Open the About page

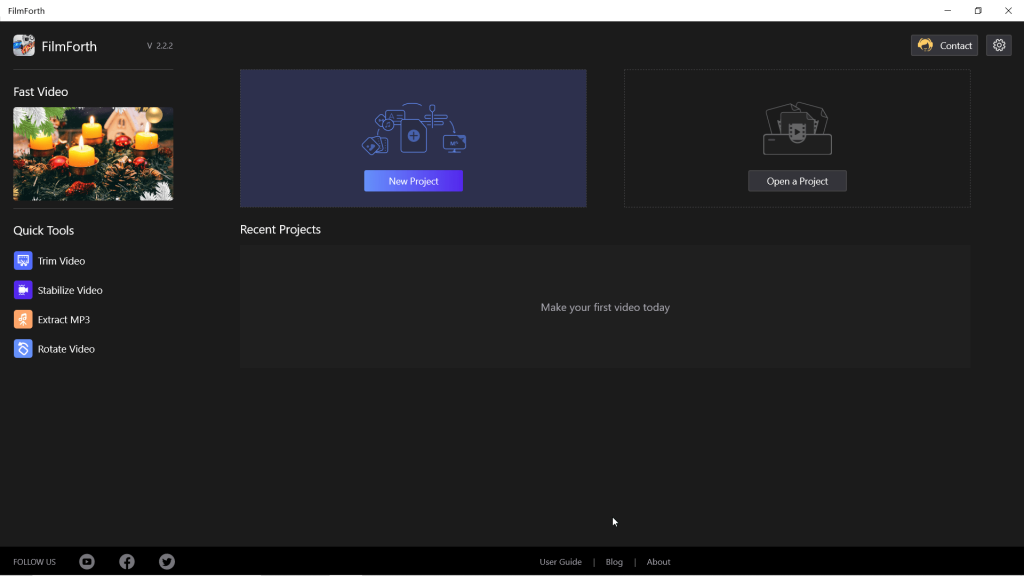coord(658,561)
